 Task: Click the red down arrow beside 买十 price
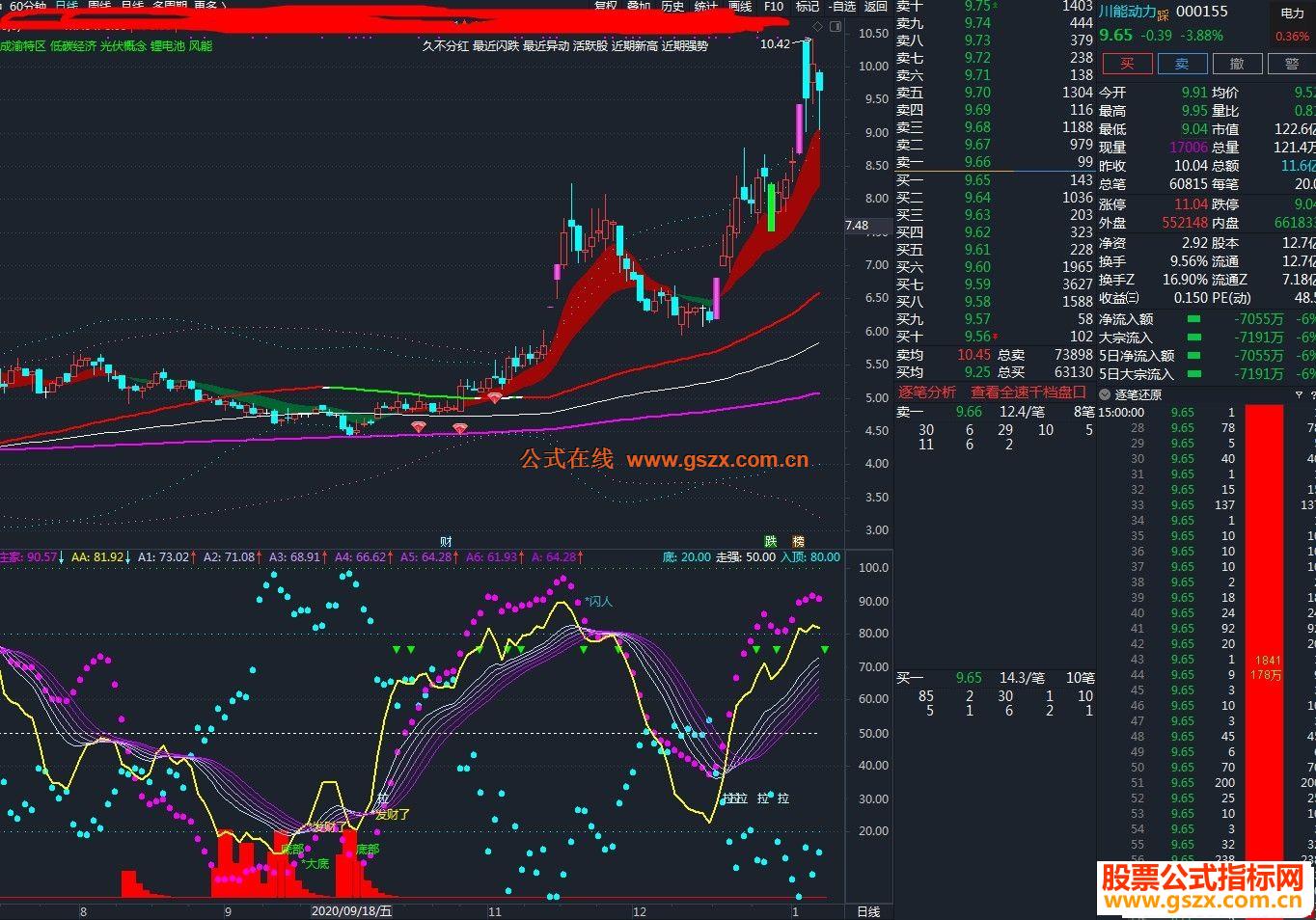point(996,337)
